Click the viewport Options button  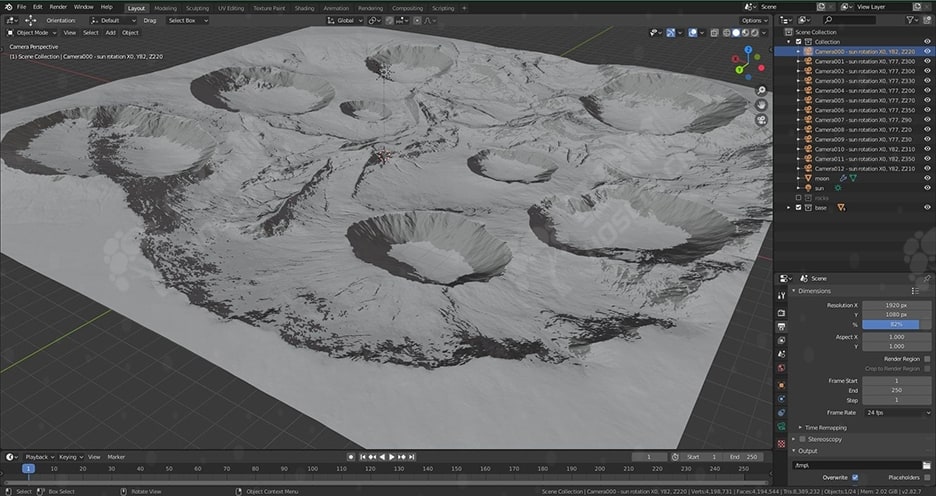pos(754,20)
